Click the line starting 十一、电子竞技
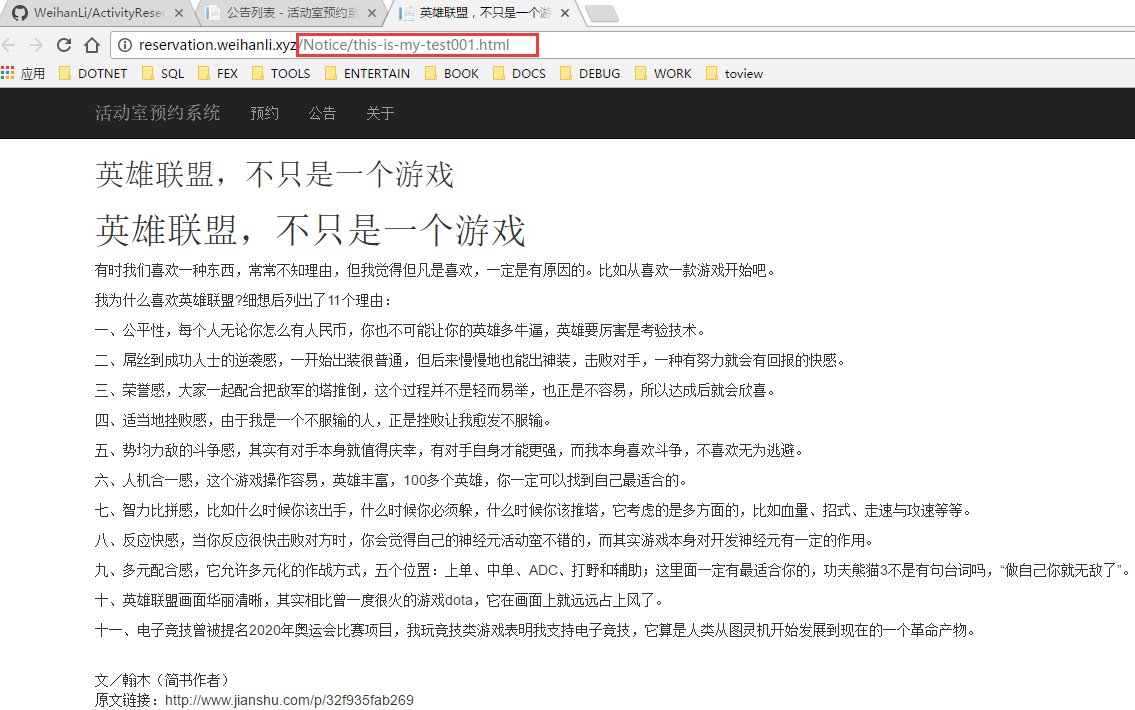Image resolution: width=1135 pixels, height=710 pixels. point(536,630)
